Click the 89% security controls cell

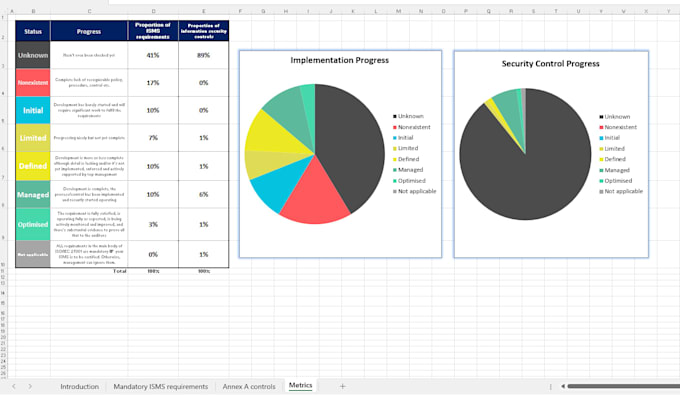[203, 55]
